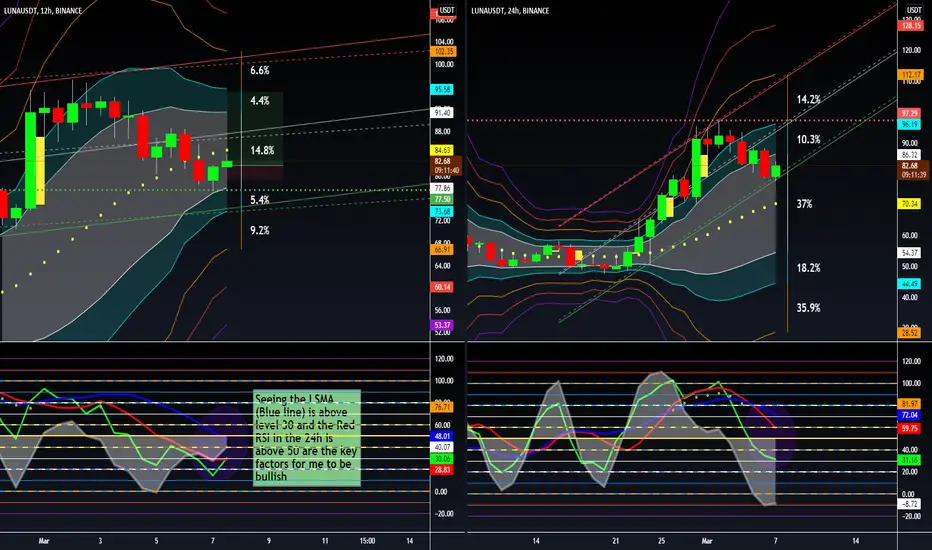The image size is (932, 550).
Task: Select the cyan 44.49 price label
Action: (909, 284)
